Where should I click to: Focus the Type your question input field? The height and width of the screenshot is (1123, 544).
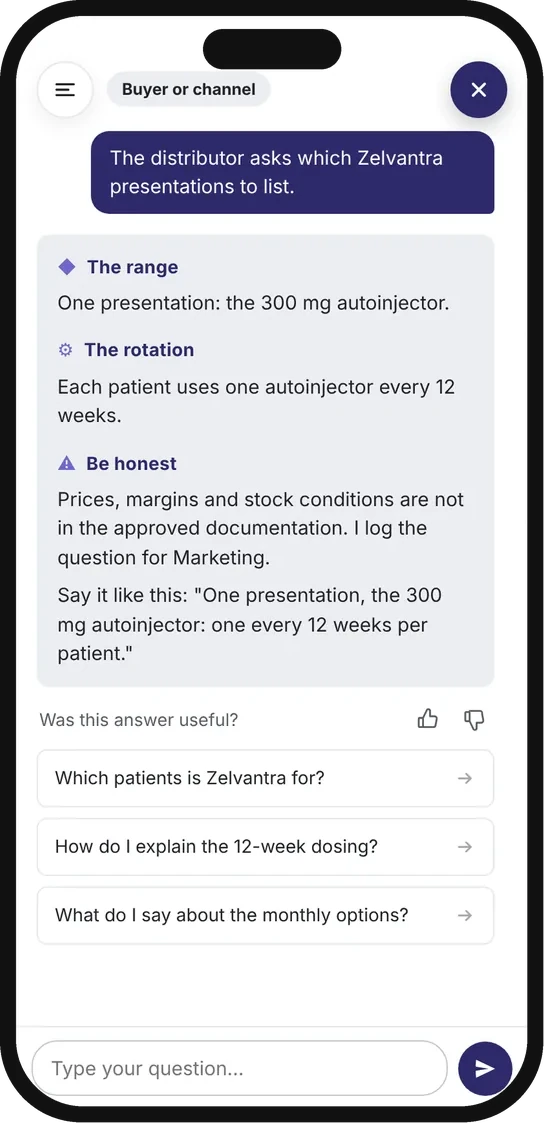point(240,1069)
